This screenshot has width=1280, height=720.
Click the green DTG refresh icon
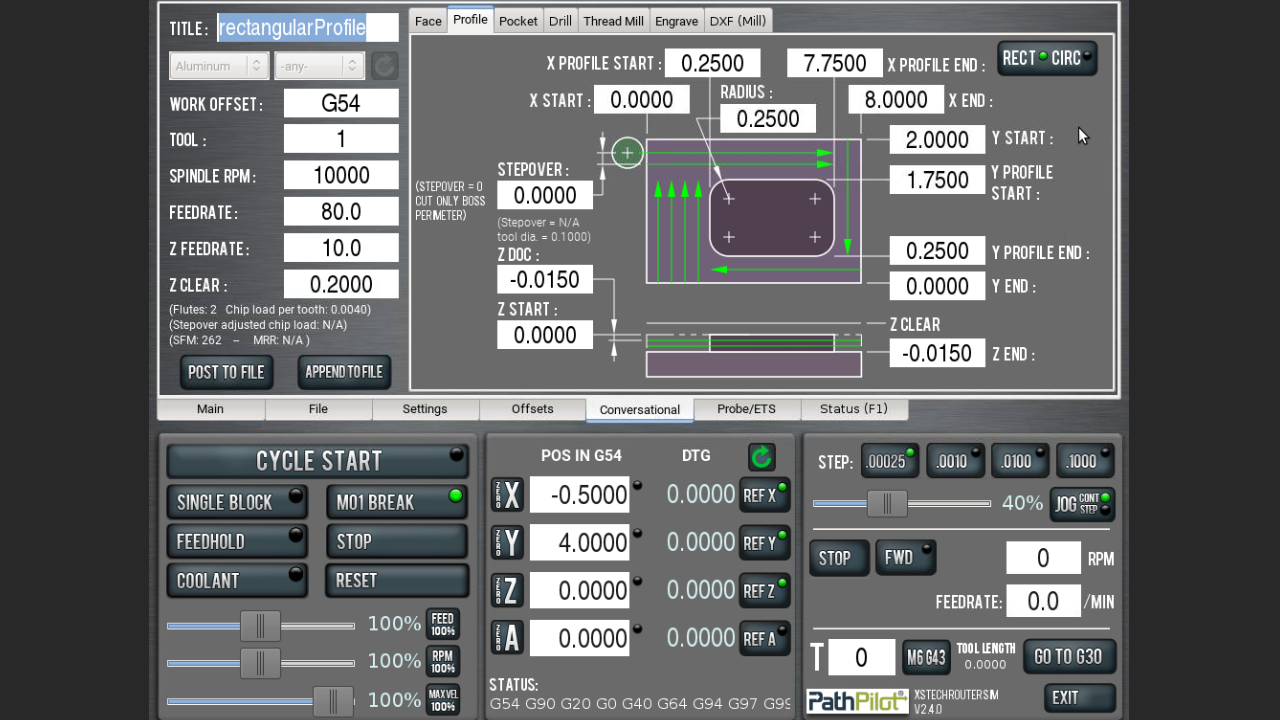(762, 457)
